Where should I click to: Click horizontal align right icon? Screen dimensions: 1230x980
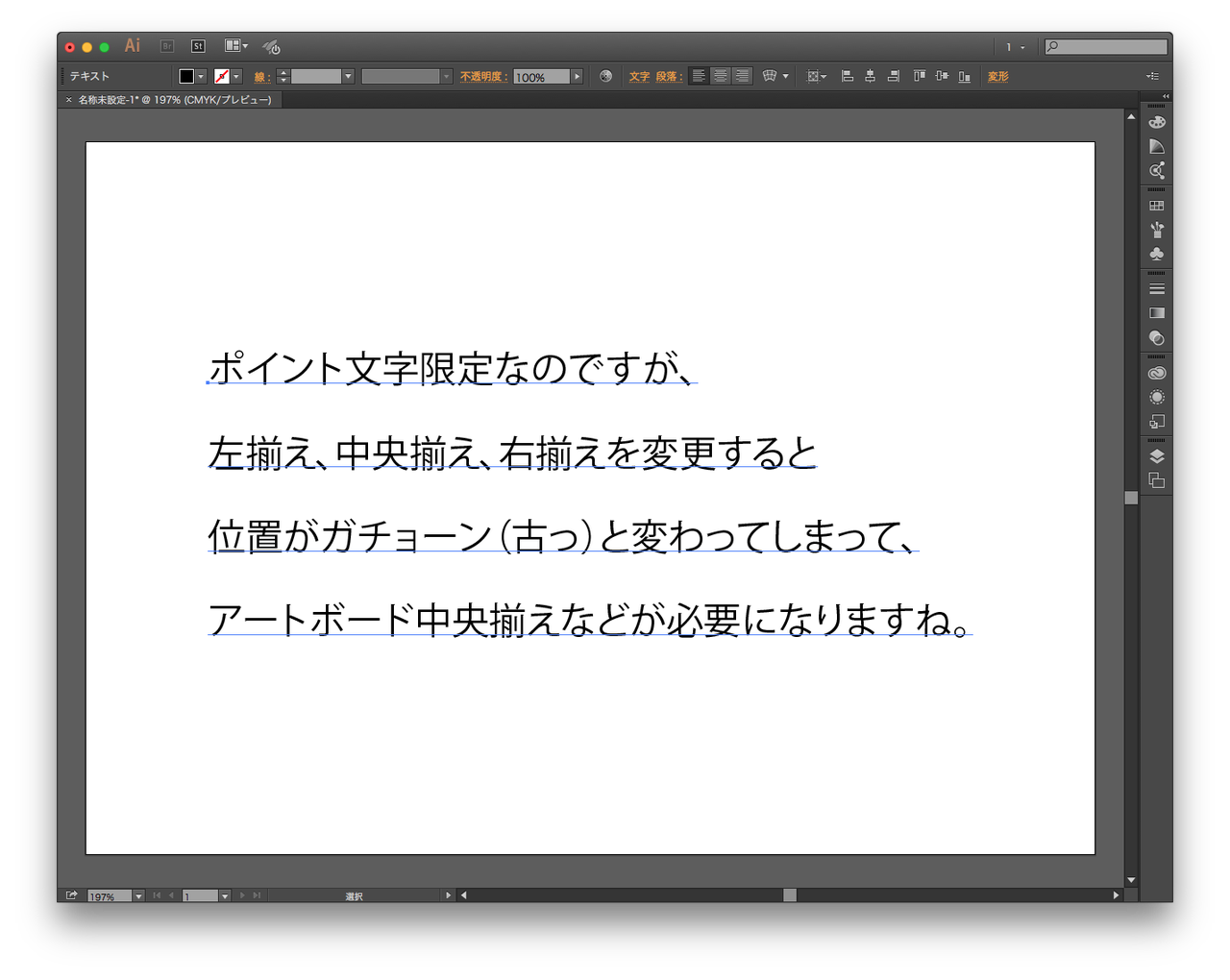point(893,76)
